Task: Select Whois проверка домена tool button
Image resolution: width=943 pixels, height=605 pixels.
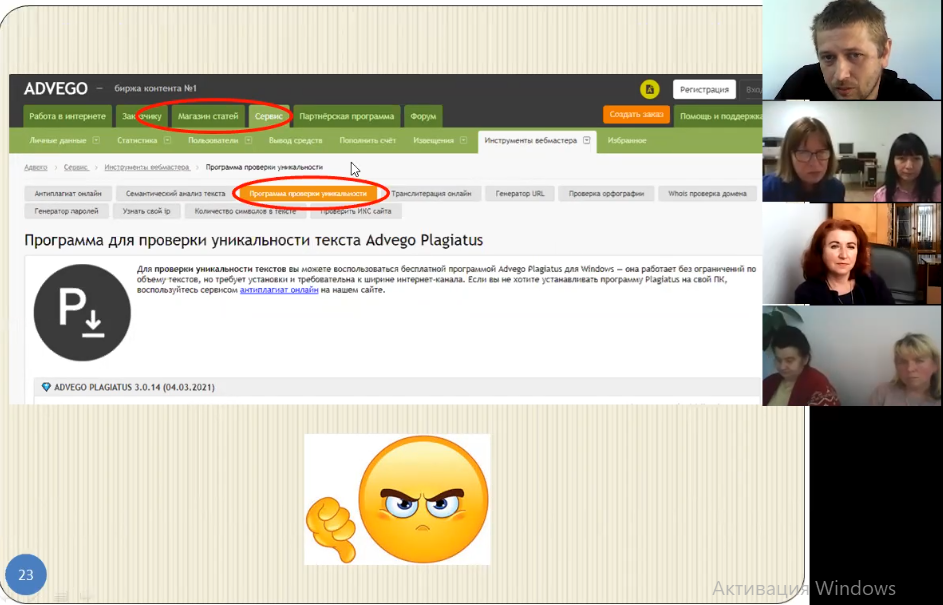Action: [x=707, y=194]
